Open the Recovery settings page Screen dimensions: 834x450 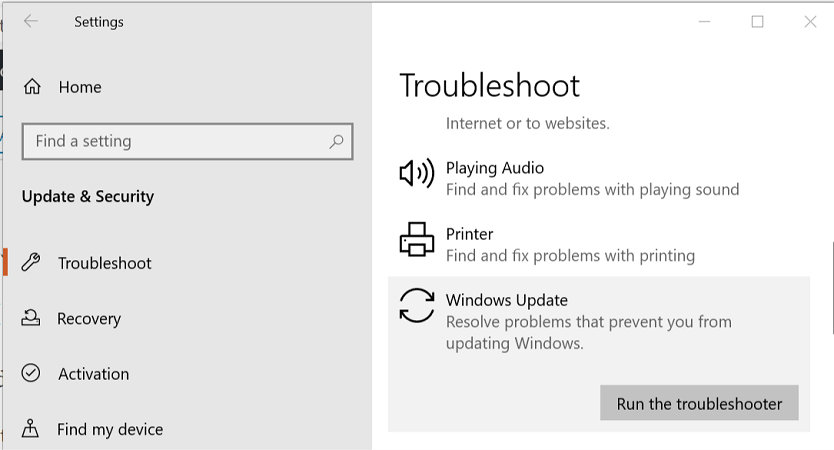[x=89, y=319]
